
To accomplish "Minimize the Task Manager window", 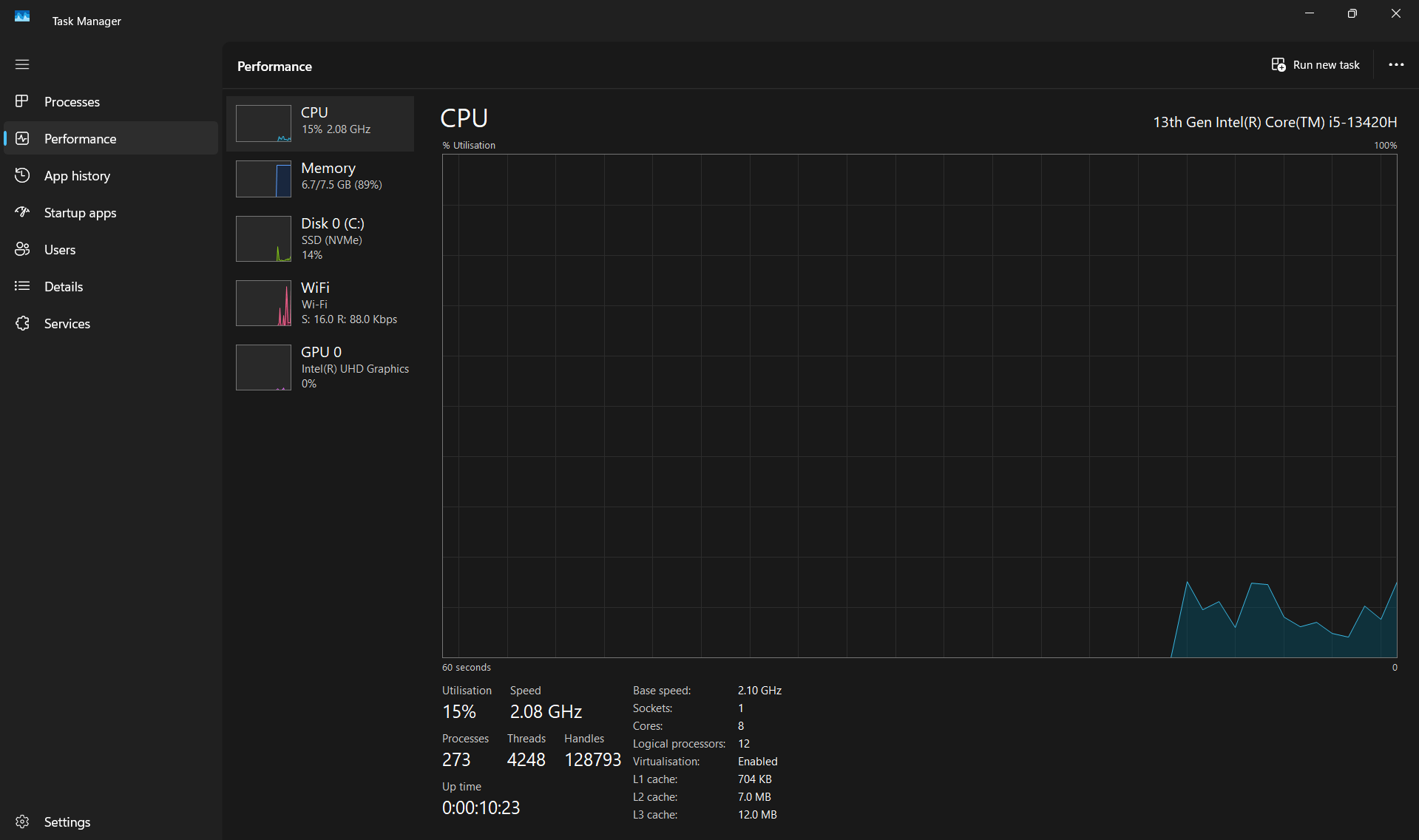I will 1310,13.
